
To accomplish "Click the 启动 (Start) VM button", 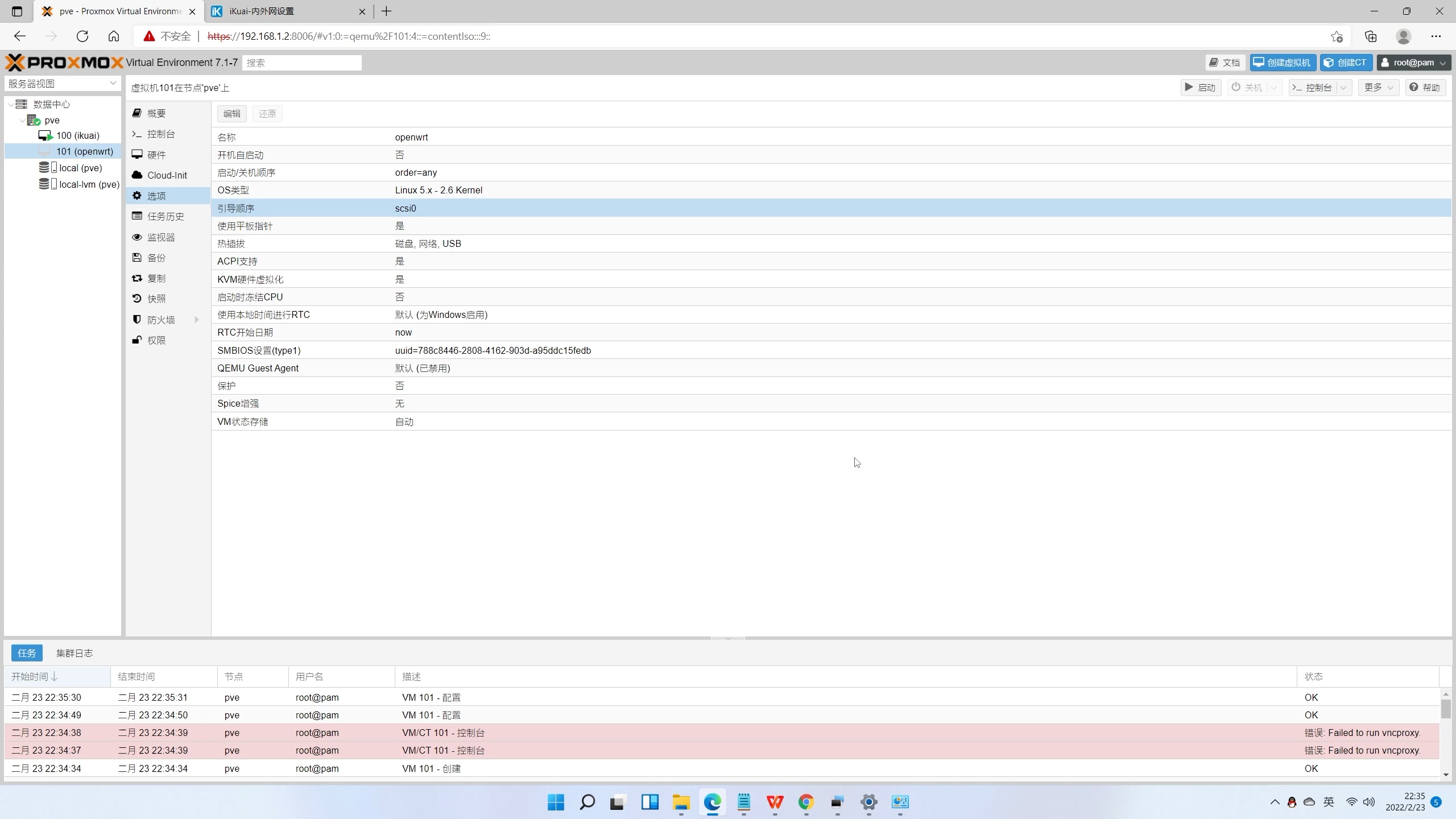I will [1200, 88].
